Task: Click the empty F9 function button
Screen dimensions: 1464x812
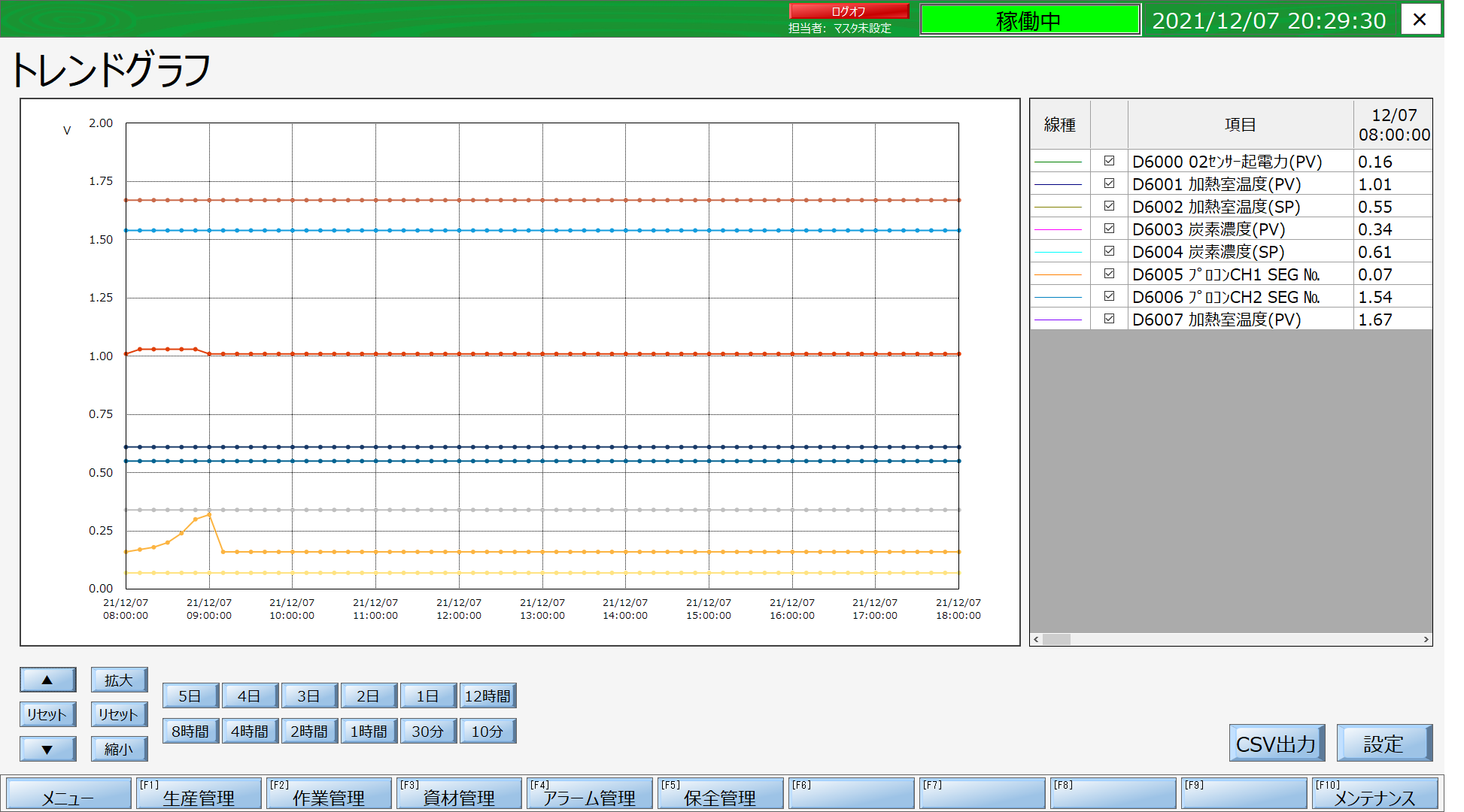Action: 1244,794
